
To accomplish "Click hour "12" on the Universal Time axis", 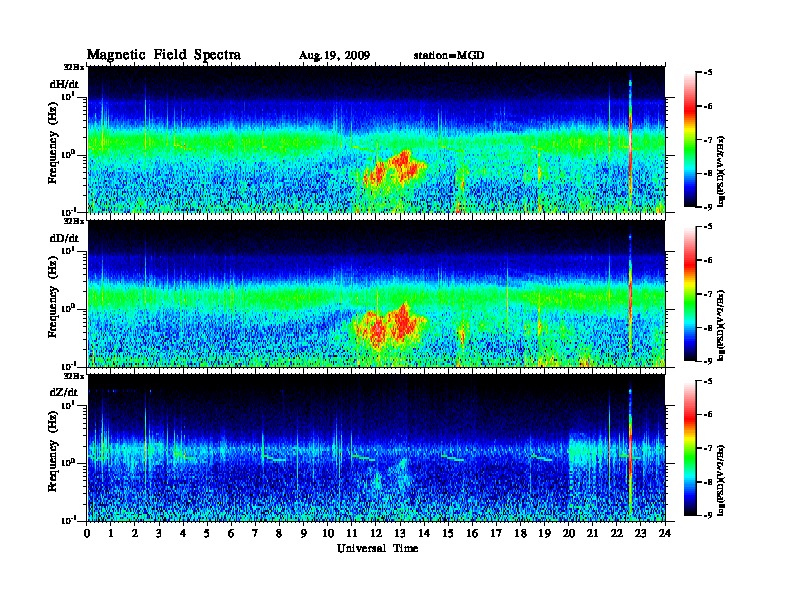I will click(376, 533).
